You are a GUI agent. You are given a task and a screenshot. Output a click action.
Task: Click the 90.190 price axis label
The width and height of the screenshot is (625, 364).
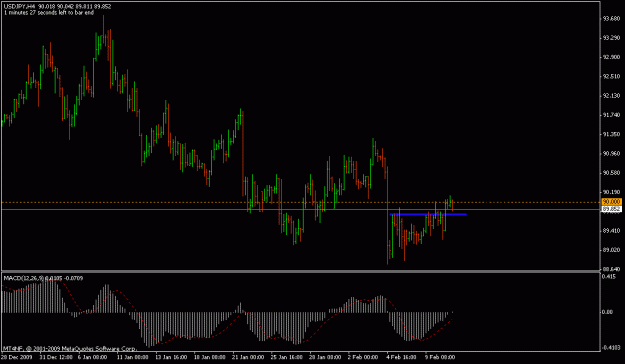tap(611, 192)
